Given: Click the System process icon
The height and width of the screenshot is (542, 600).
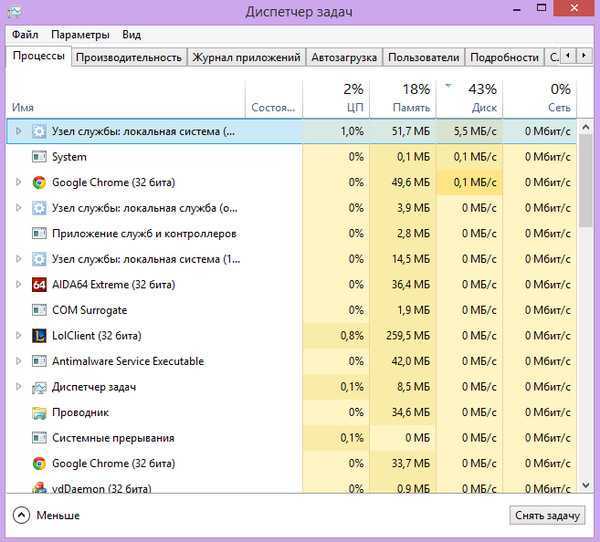Looking at the screenshot, I should coord(39,157).
